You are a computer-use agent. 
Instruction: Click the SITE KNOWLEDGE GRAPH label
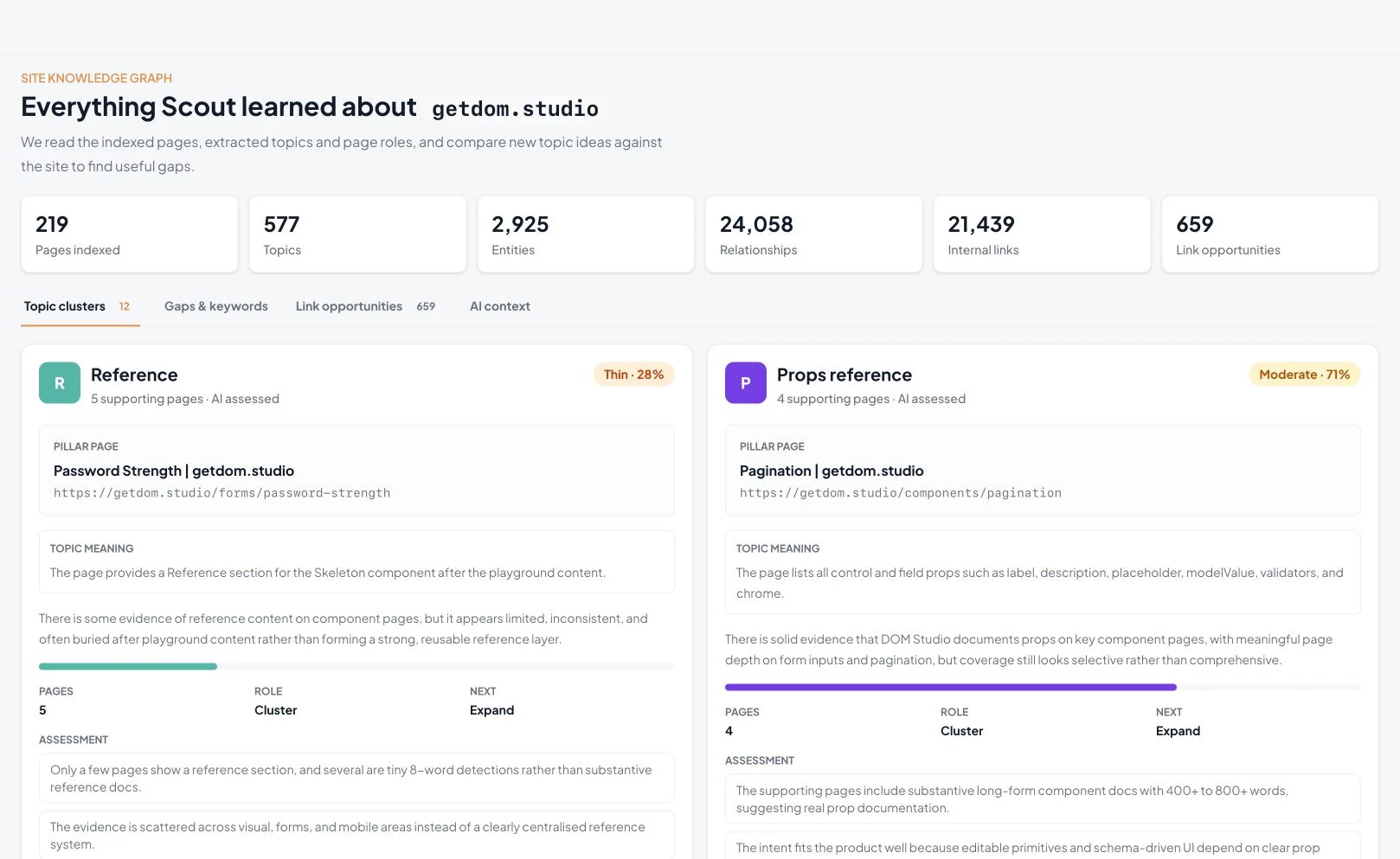(96, 78)
